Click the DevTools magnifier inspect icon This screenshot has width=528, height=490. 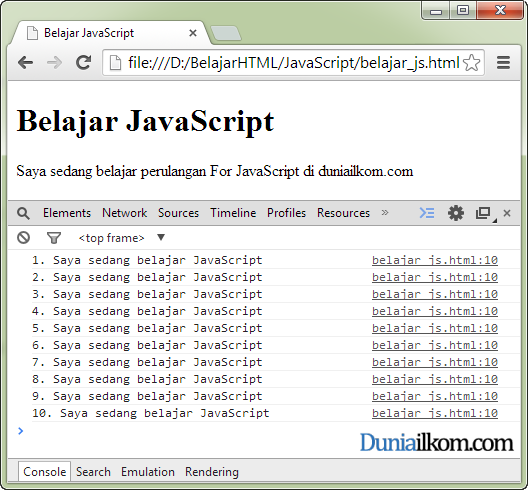[x=23, y=213]
